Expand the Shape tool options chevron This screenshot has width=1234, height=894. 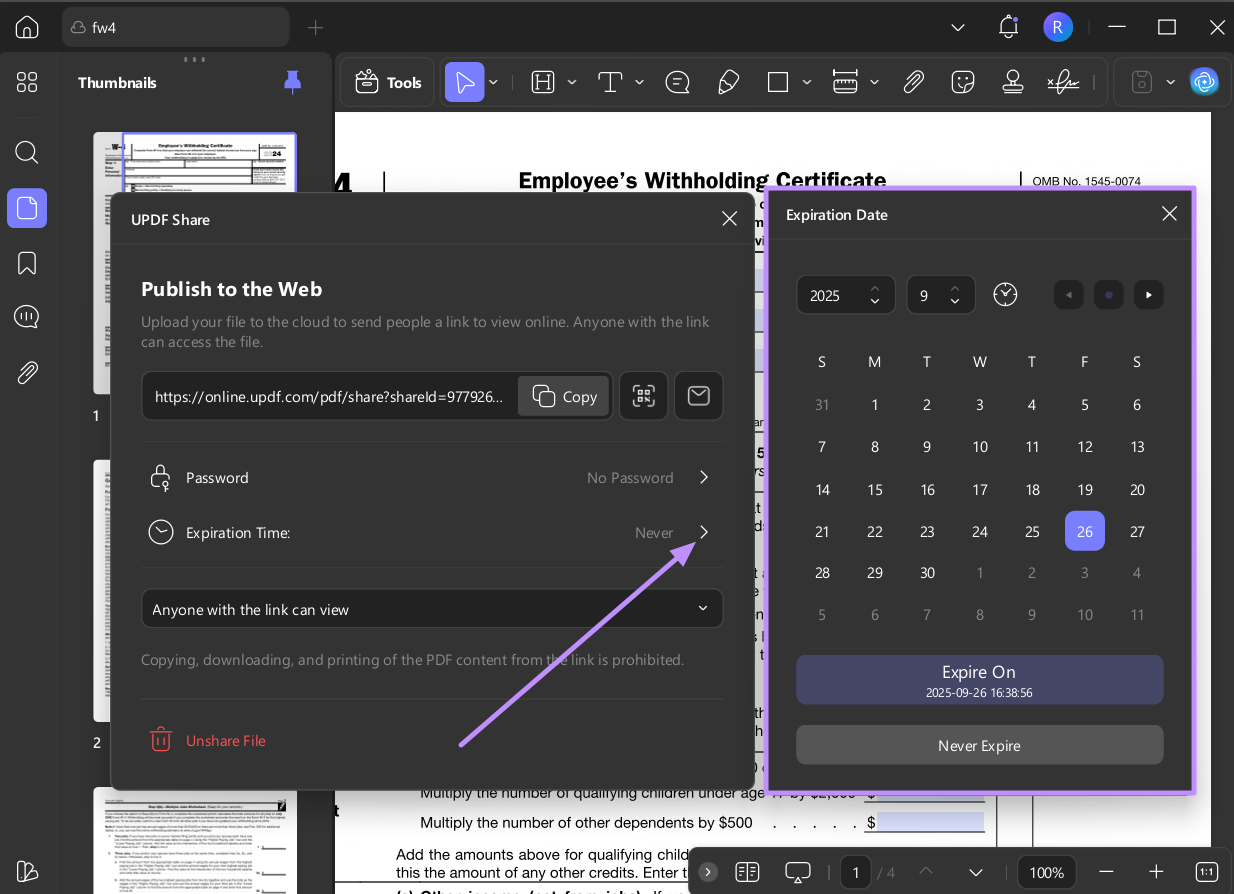click(x=807, y=82)
